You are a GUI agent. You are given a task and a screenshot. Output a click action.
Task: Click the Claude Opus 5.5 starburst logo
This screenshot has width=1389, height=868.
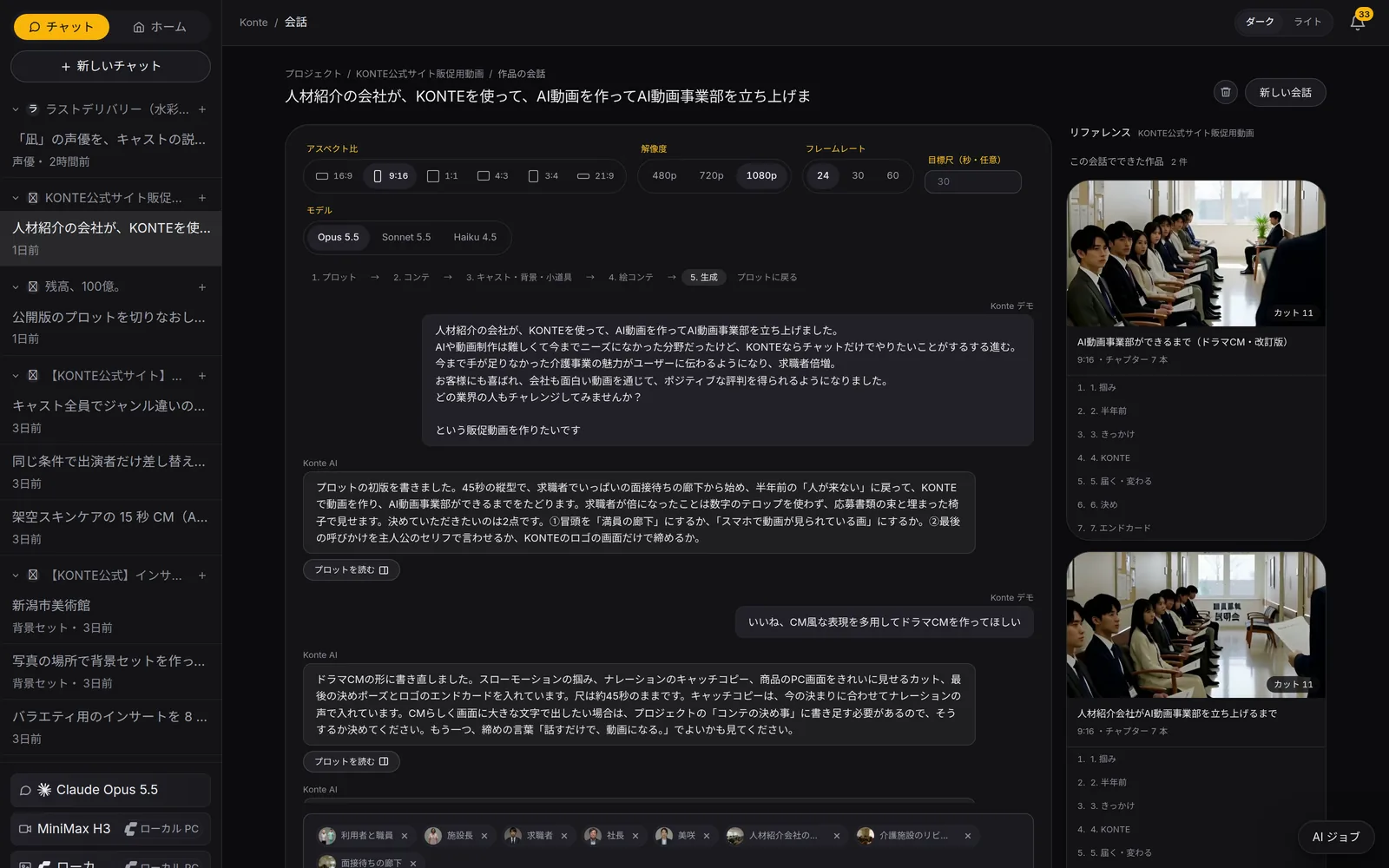point(44,790)
